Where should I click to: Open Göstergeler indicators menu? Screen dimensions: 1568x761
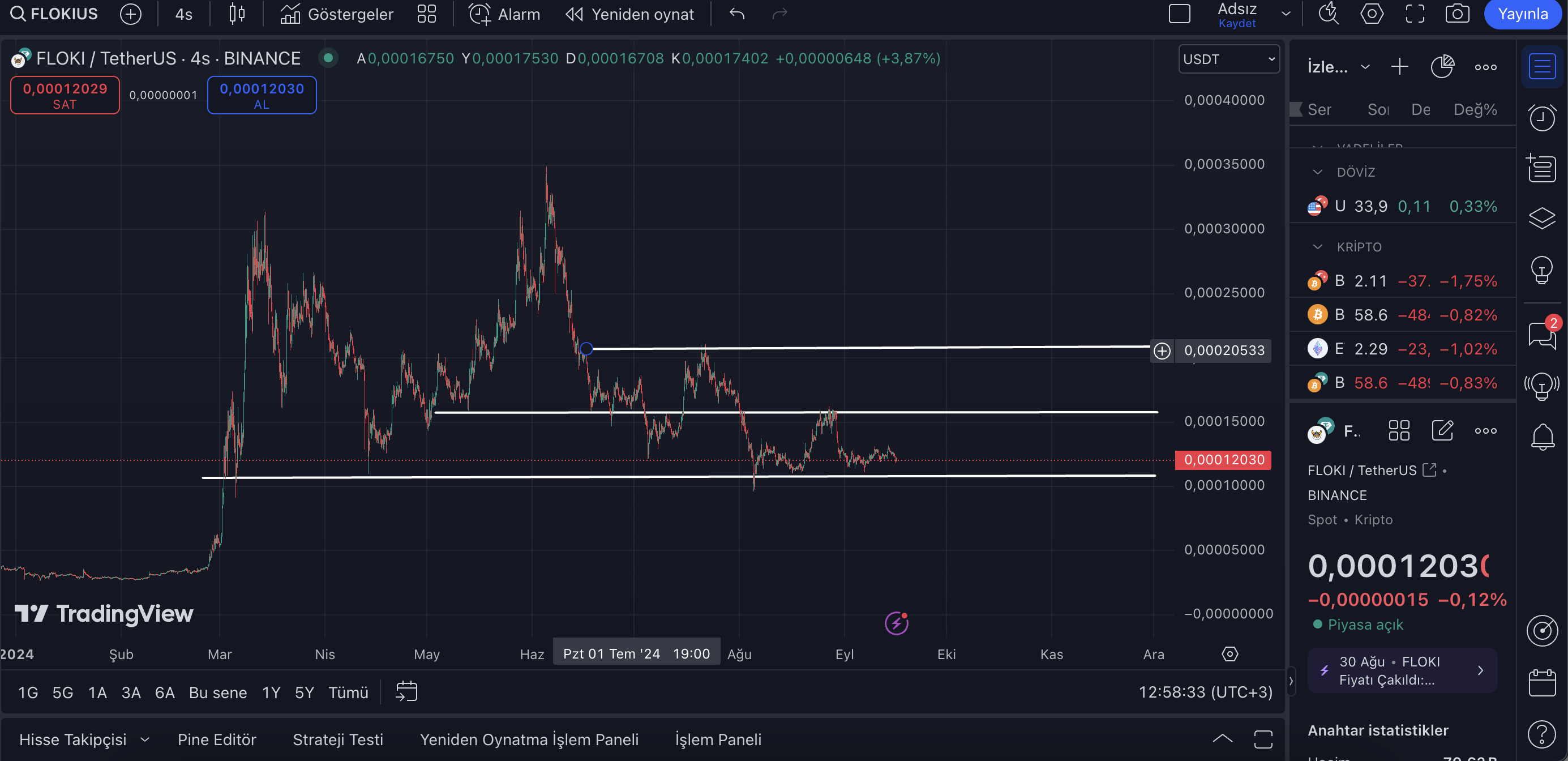(337, 14)
